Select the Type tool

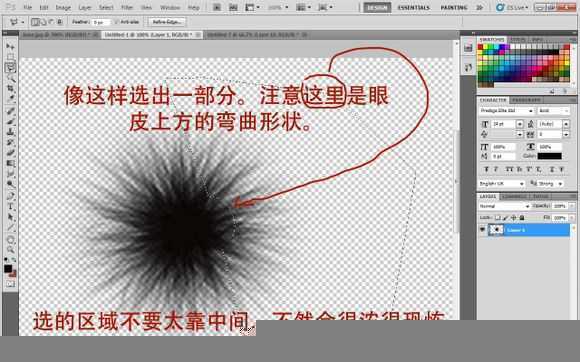(x=10, y=207)
